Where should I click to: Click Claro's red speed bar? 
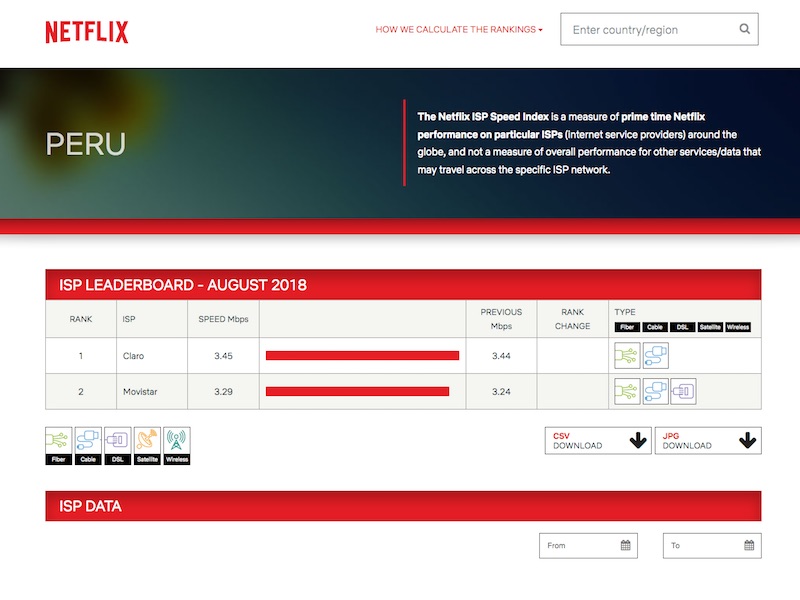pos(362,356)
